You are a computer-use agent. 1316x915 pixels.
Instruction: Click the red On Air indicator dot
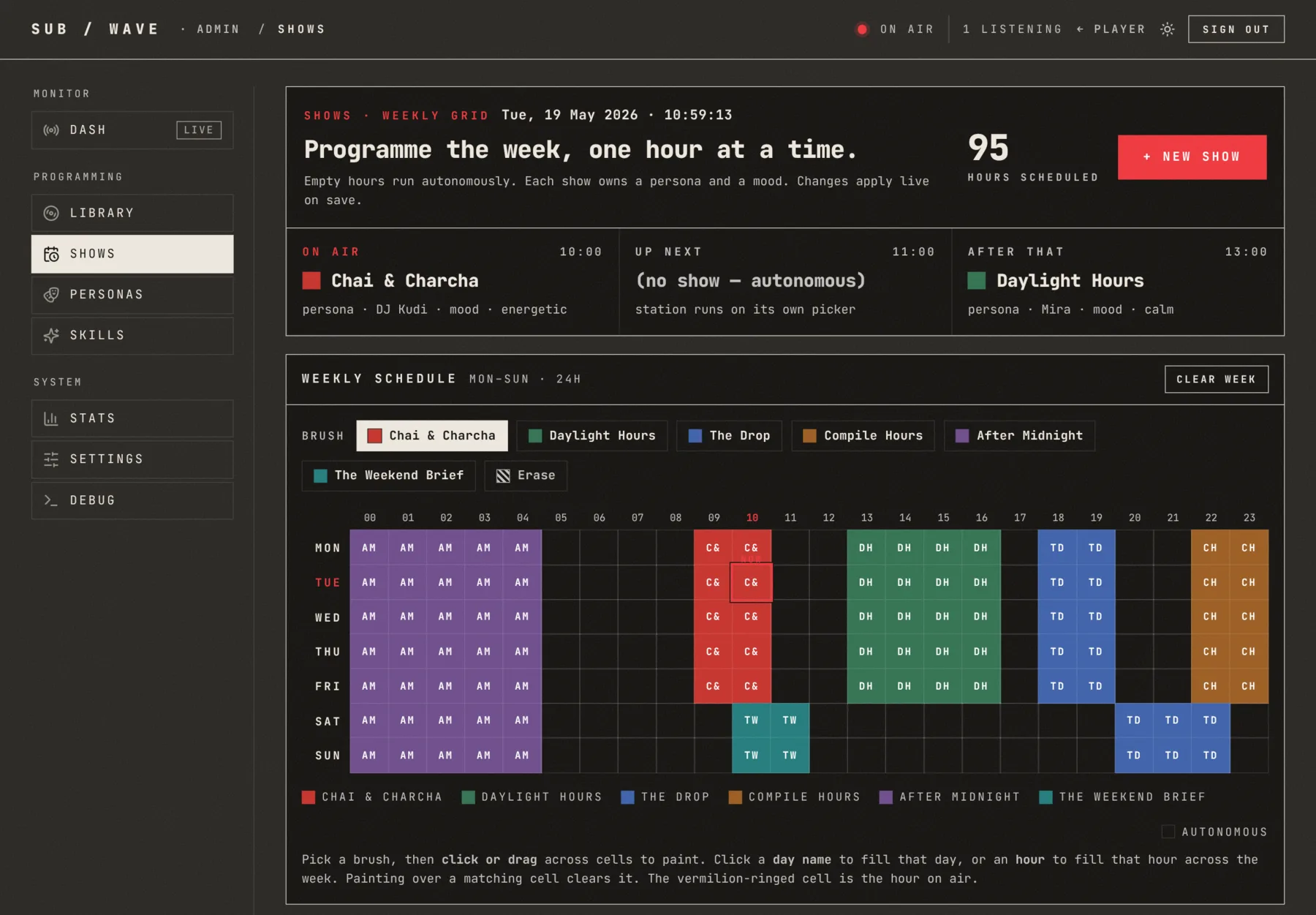(x=862, y=29)
